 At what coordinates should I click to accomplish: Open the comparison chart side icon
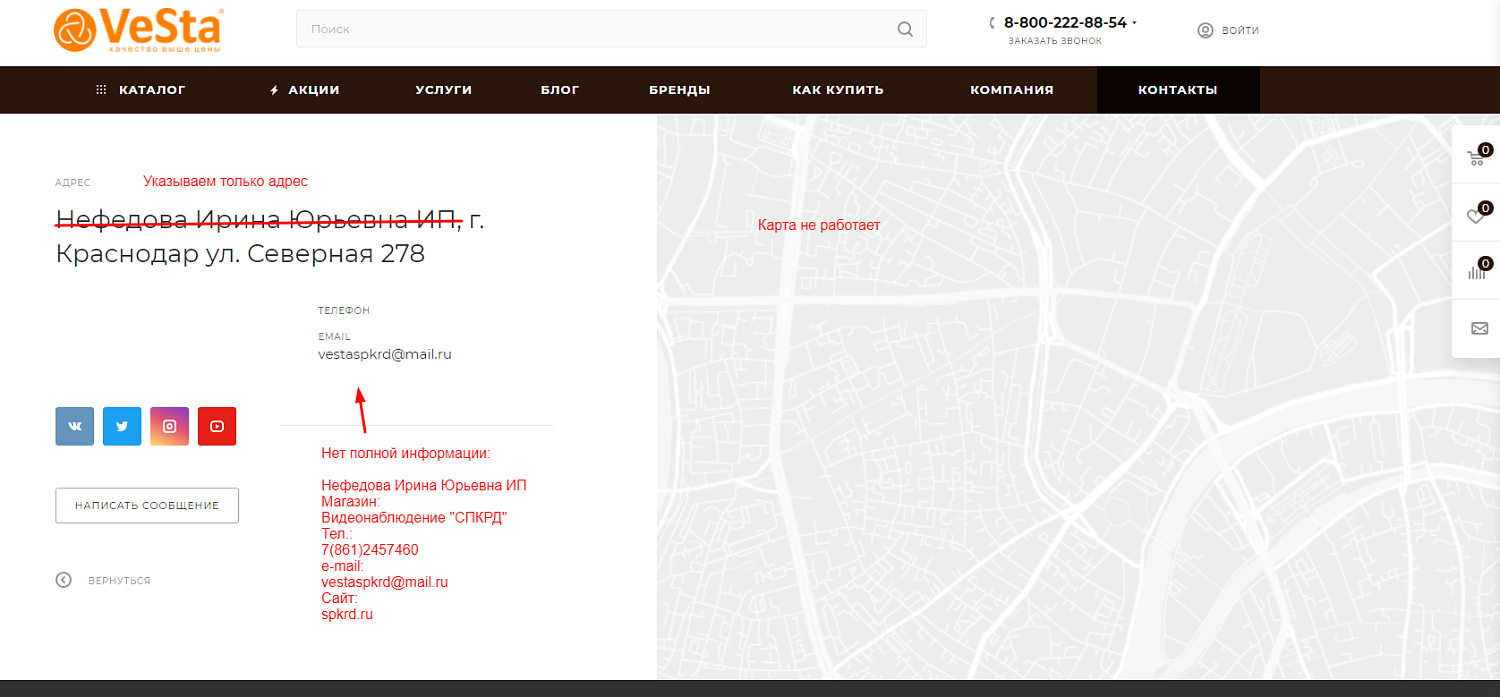1477,271
